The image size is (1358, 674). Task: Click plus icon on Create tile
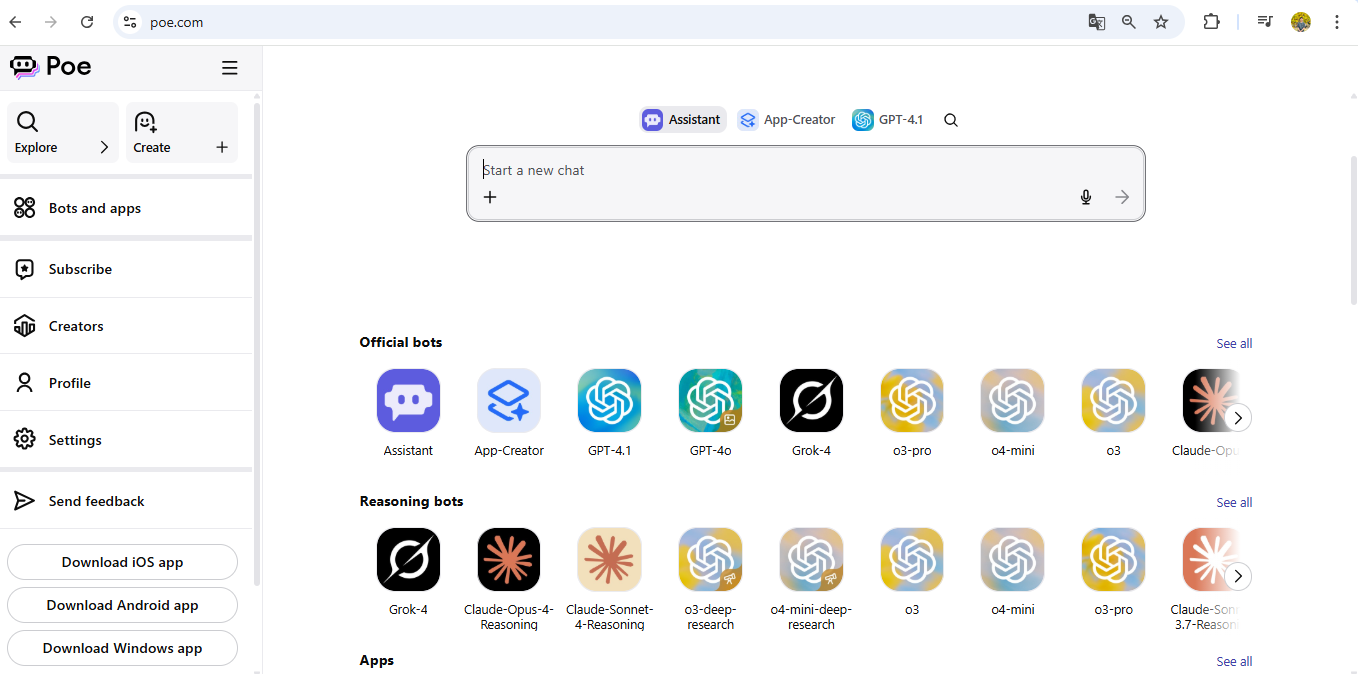(222, 147)
